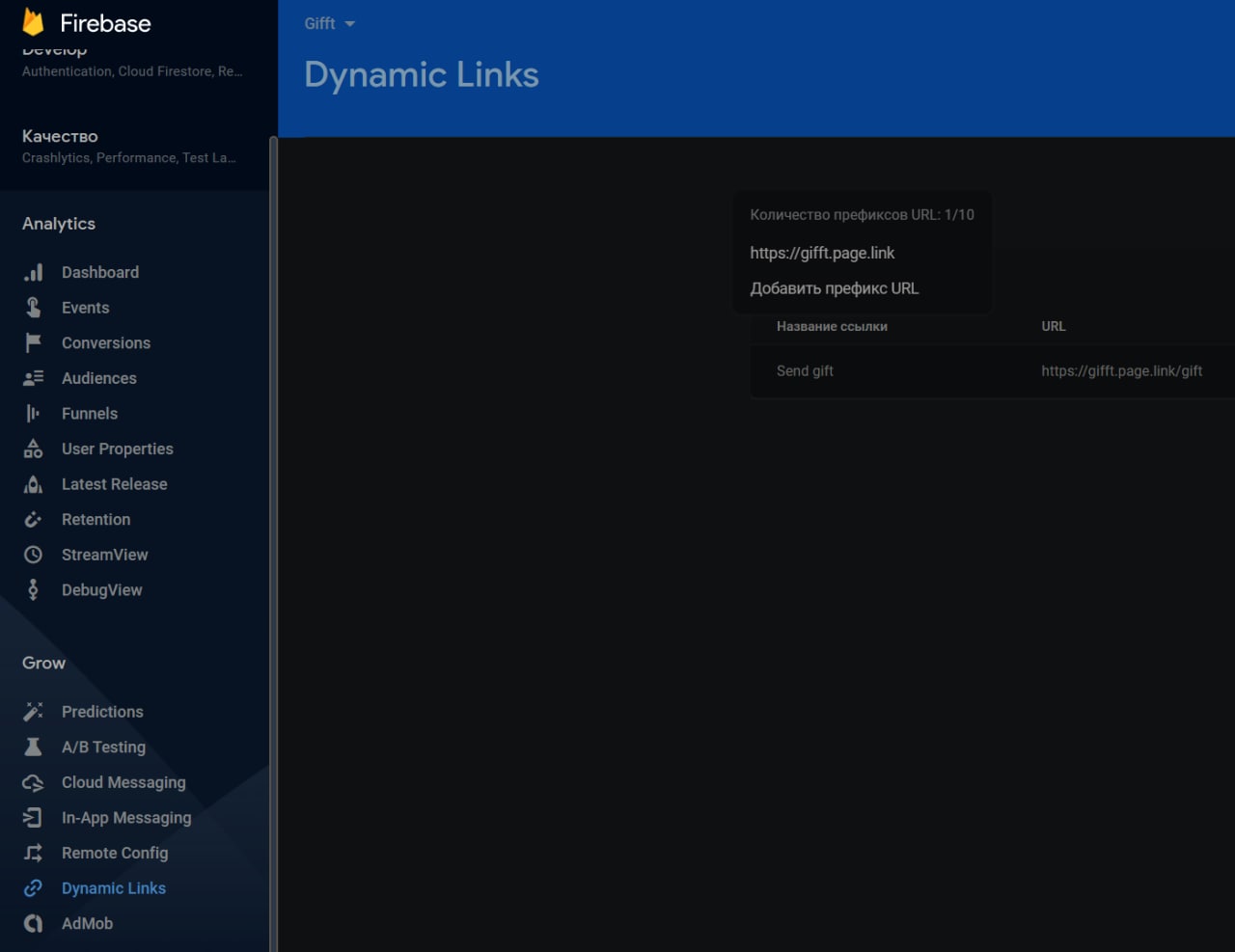Click the Firebase flame logo
Viewport: 1235px width, 952px height.
point(34,22)
